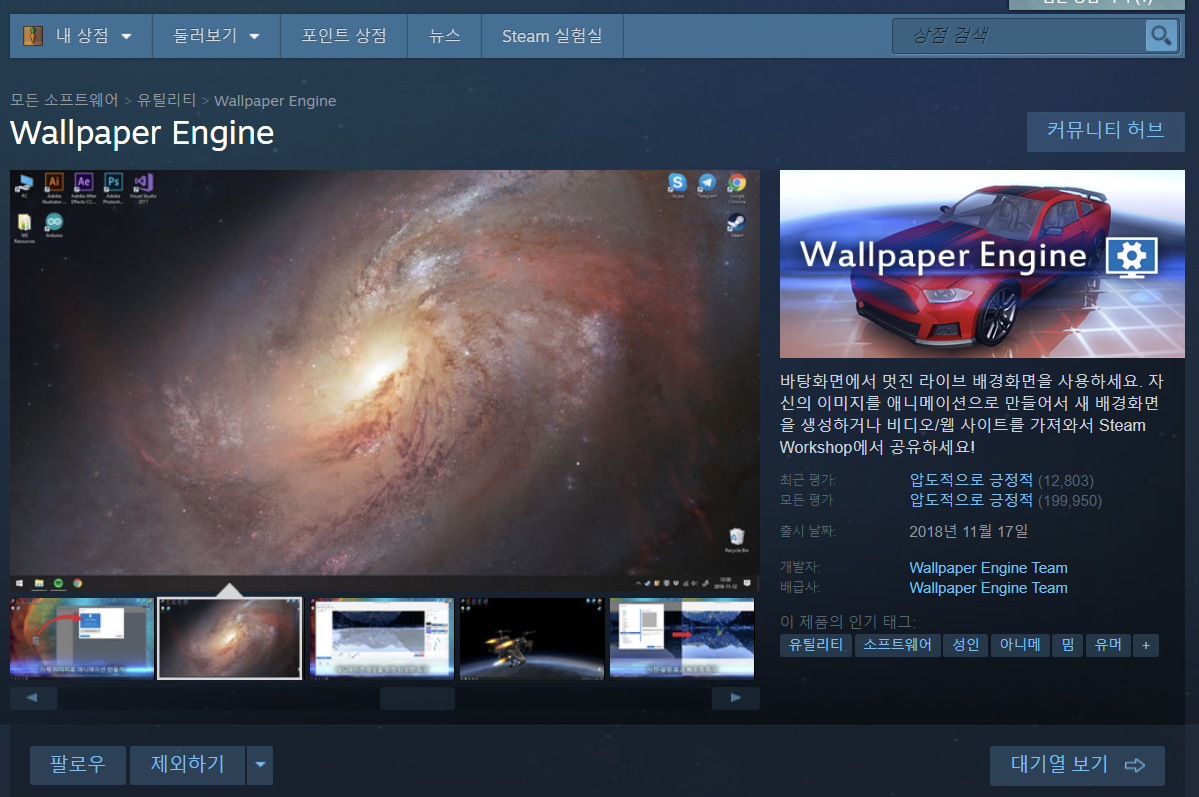
Task: Click the 아니메 tag
Action: [x=1020, y=645]
